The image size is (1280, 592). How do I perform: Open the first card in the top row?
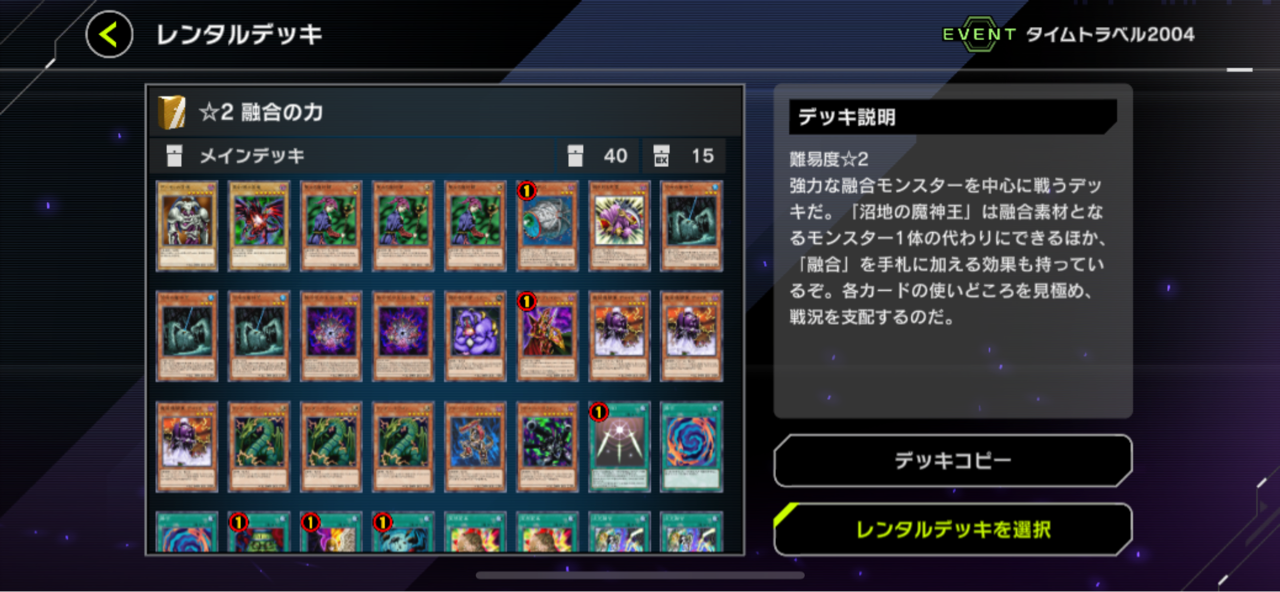pos(187,226)
